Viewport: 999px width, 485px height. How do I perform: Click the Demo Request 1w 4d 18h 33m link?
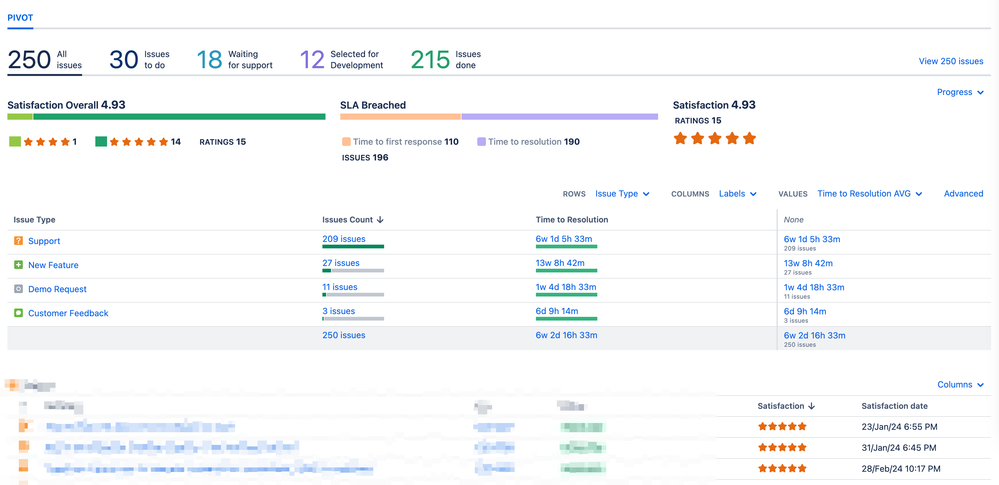click(566, 287)
